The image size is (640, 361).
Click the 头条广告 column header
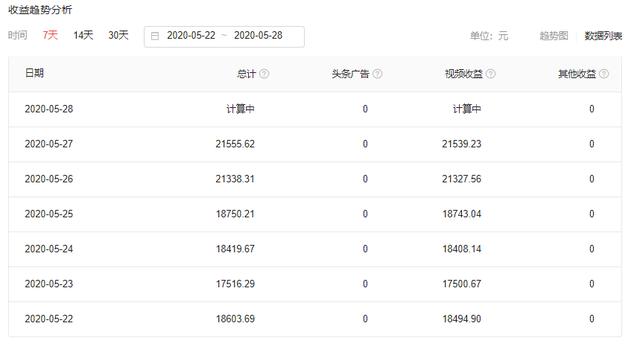[350, 74]
